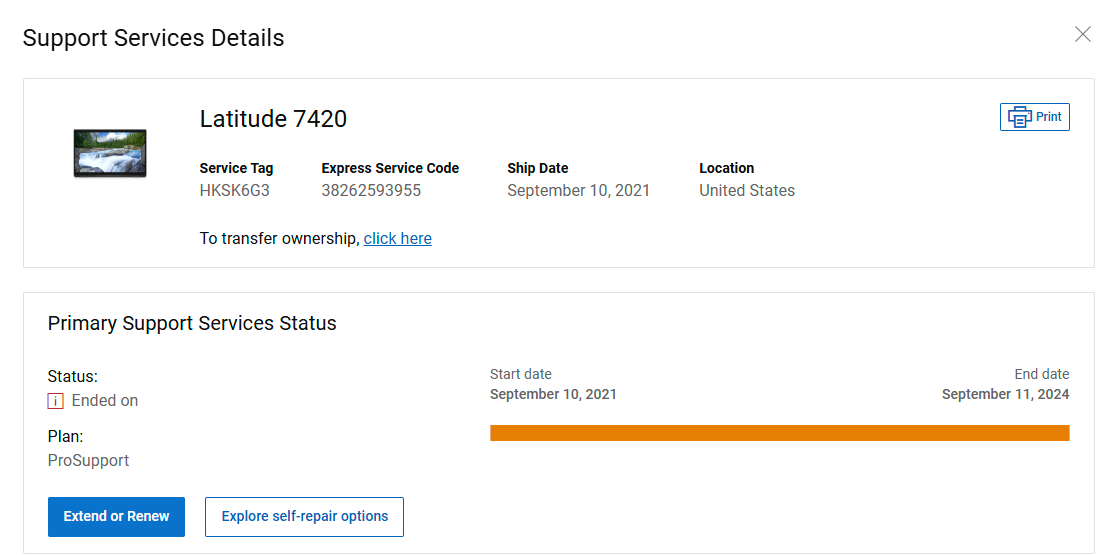Click the Extend or Renew button
The height and width of the screenshot is (555, 1116).
[x=116, y=517]
